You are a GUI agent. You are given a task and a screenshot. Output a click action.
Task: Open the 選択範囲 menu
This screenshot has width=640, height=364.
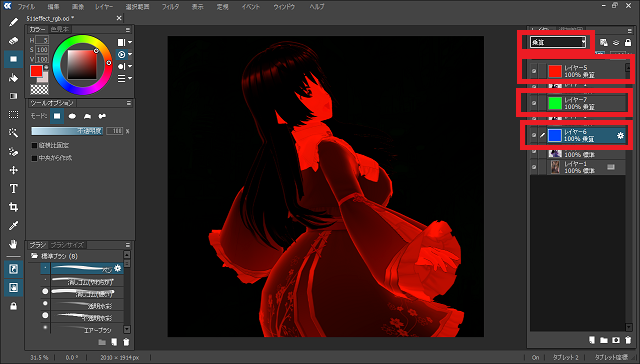coord(137,7)
